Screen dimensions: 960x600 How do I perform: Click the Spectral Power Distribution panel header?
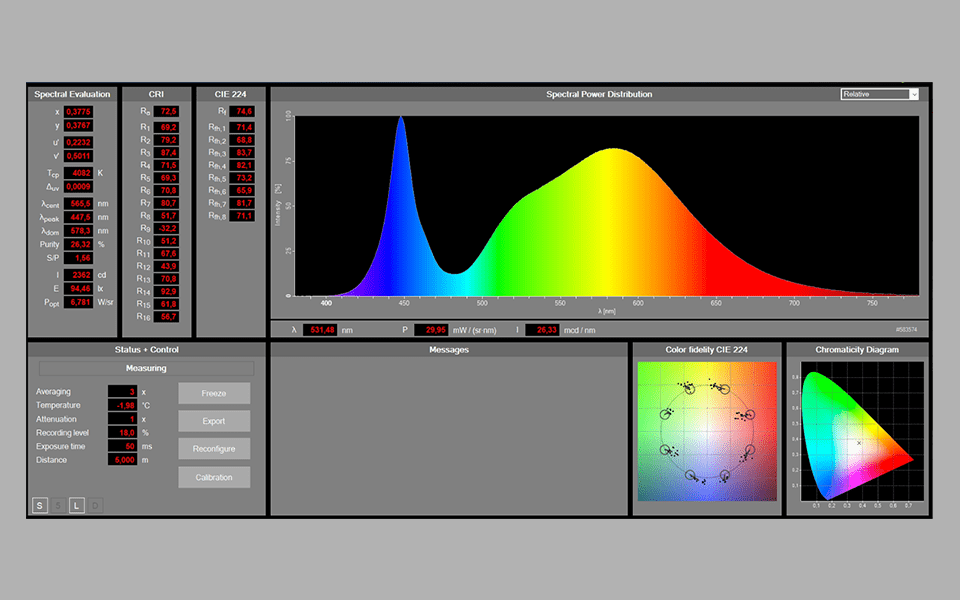click(x=598, y=93)
